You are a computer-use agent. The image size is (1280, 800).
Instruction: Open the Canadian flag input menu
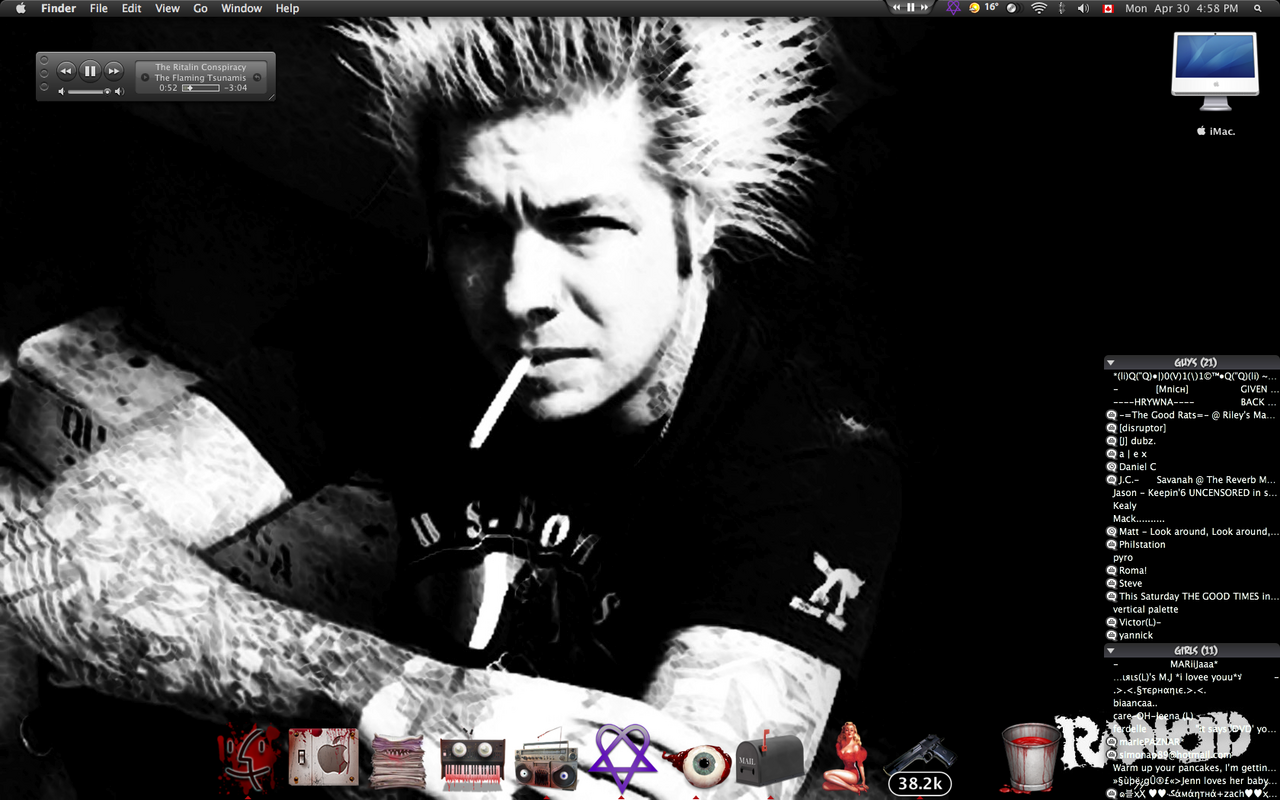[x=1108, y=8]
